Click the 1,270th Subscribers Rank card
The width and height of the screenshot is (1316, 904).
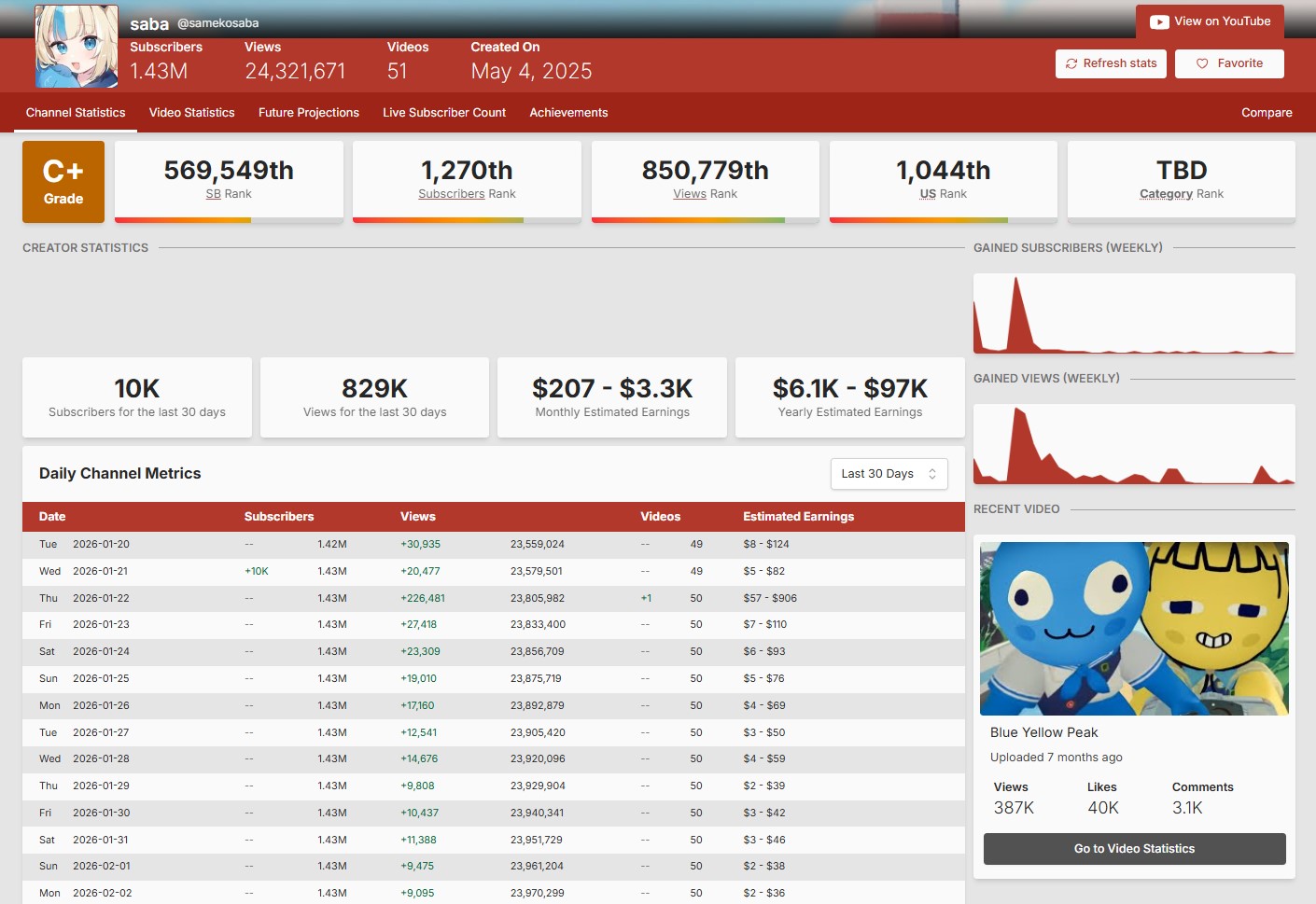(467, 182)
